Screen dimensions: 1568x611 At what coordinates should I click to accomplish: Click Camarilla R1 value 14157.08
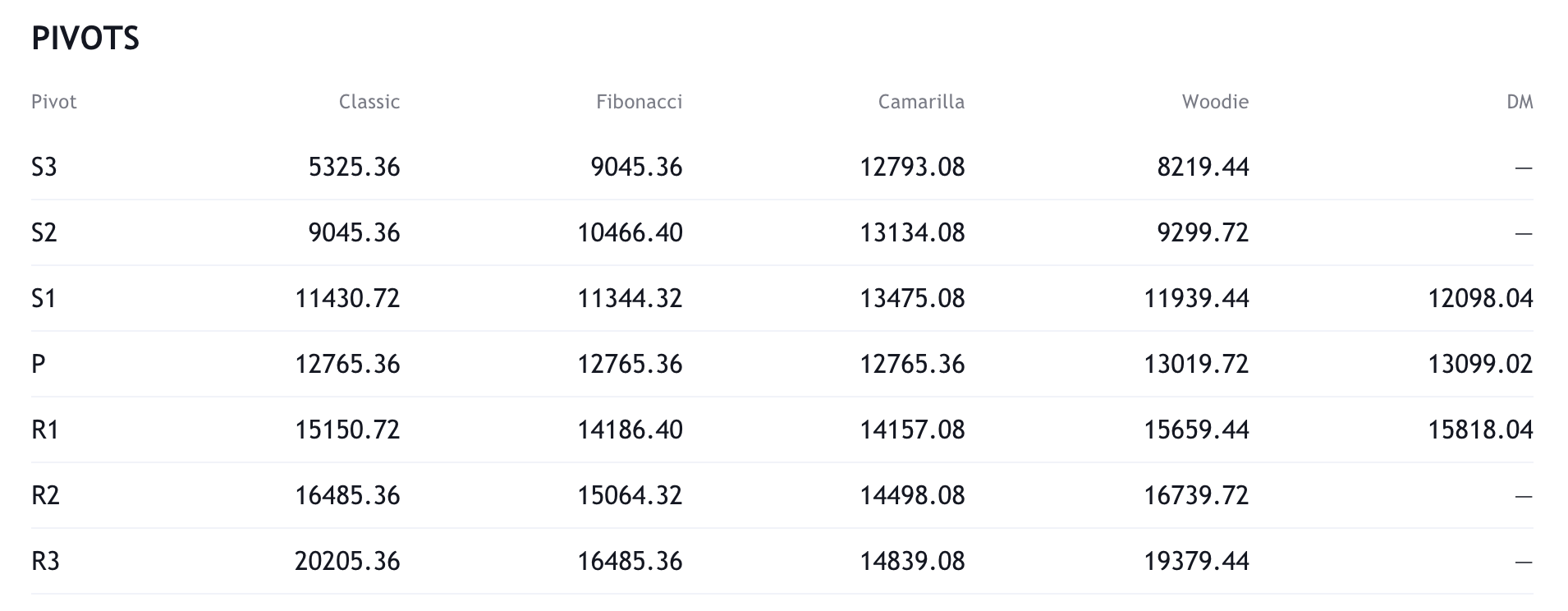click(912, 430)
